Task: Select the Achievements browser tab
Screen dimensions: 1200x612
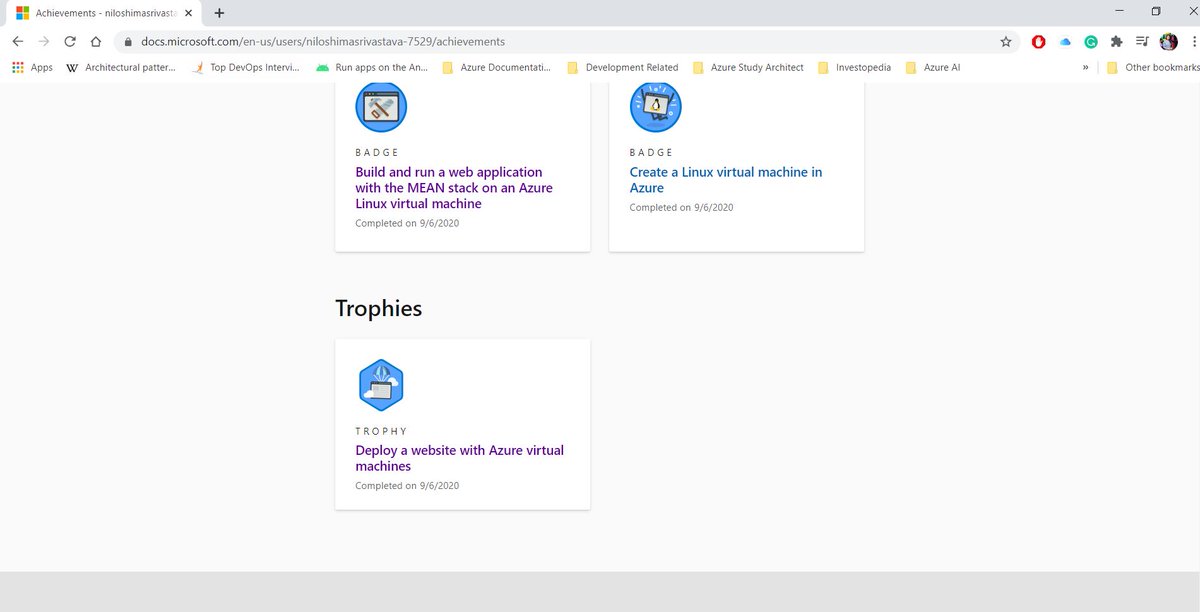Action: point(104,13)
